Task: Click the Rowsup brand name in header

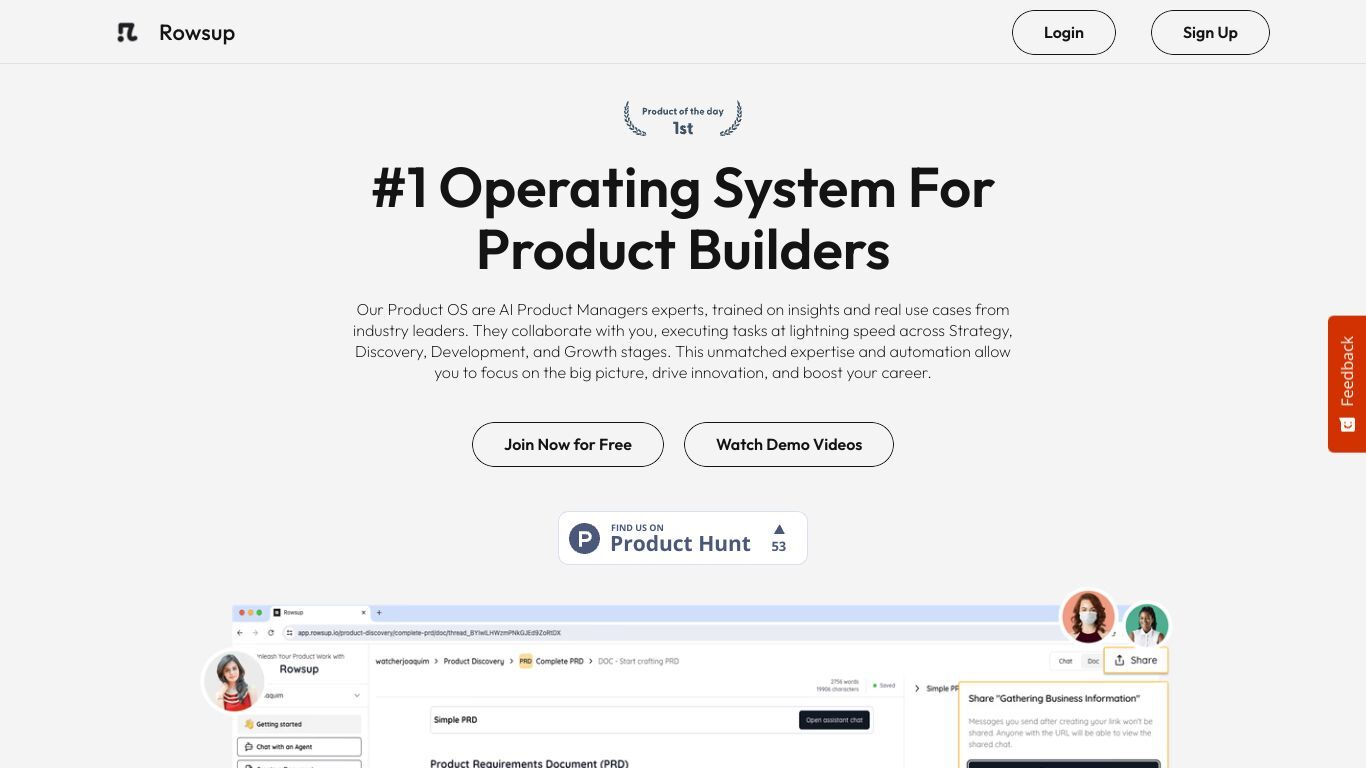Action: (x=197, y=32)
